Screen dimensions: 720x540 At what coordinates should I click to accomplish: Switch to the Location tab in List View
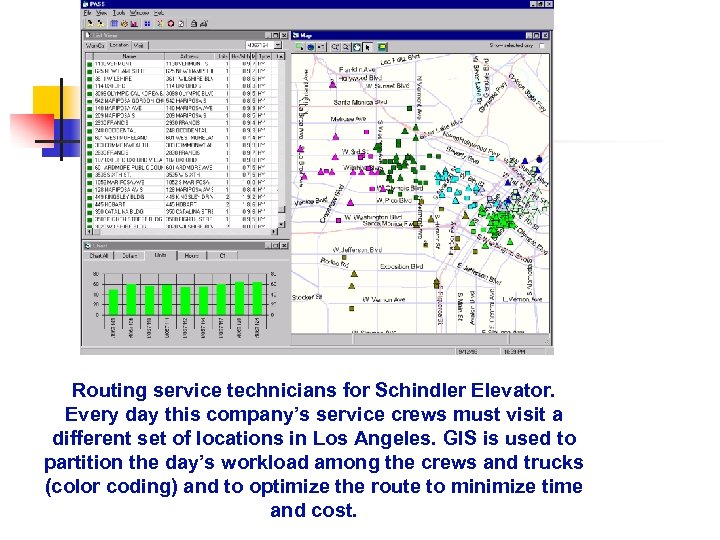(119, 45)
